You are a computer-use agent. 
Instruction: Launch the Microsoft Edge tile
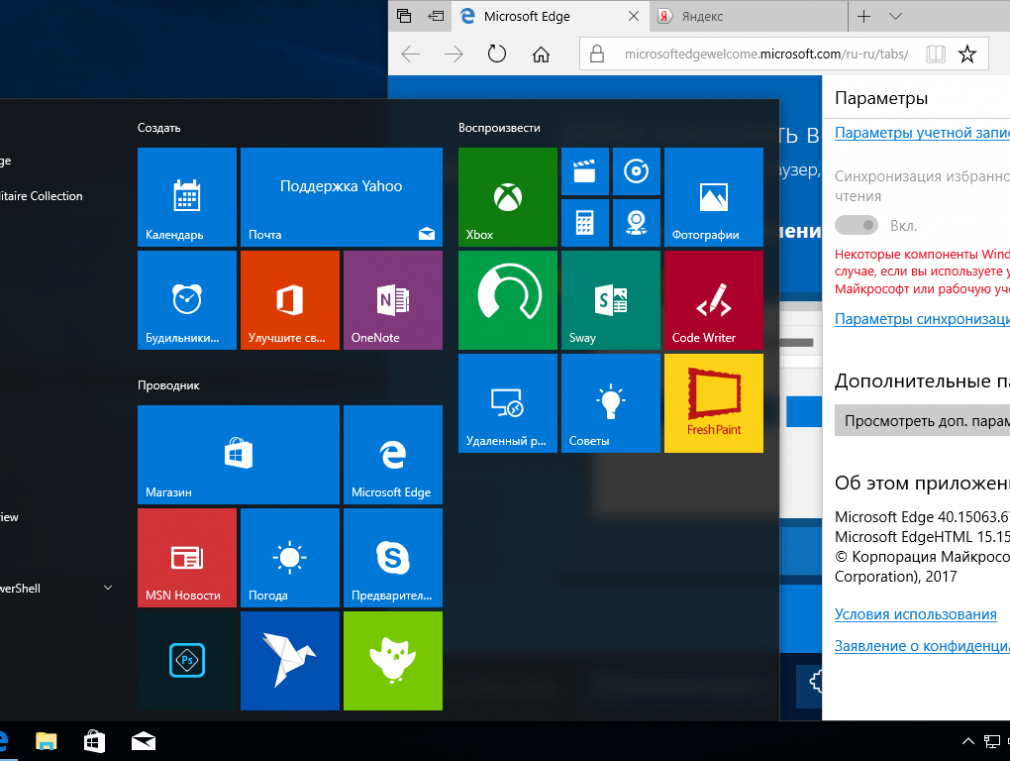(393, 455)
